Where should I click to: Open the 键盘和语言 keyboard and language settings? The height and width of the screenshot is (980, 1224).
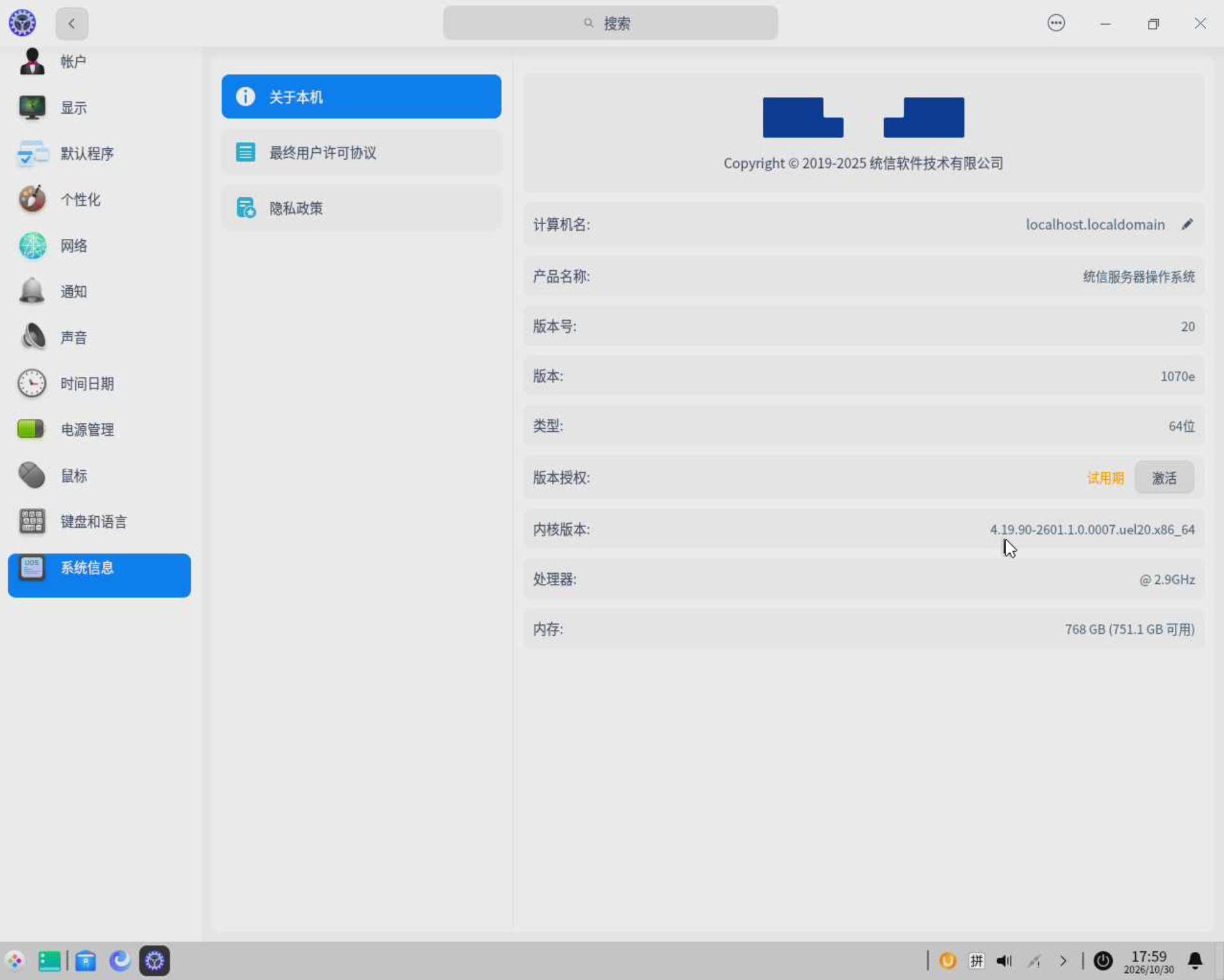pos(99,521)
